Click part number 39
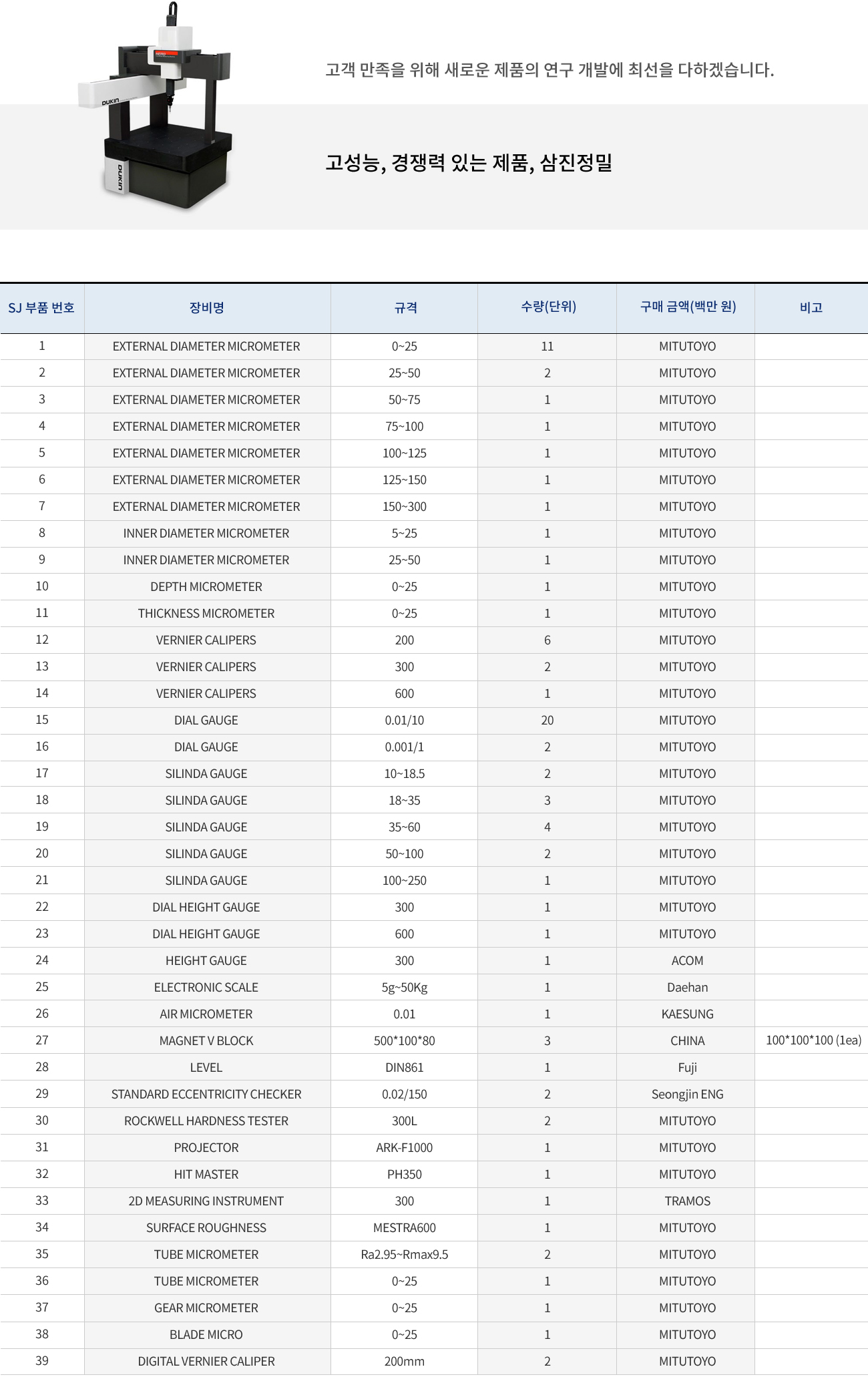The image size is (868, 1377). [x=42, y=1361]
